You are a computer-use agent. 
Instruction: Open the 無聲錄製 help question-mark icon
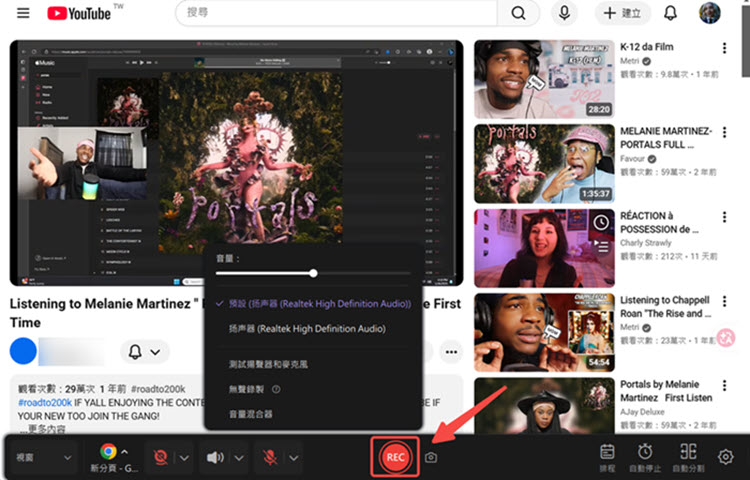pyautogui.click(x=276, y=389)
